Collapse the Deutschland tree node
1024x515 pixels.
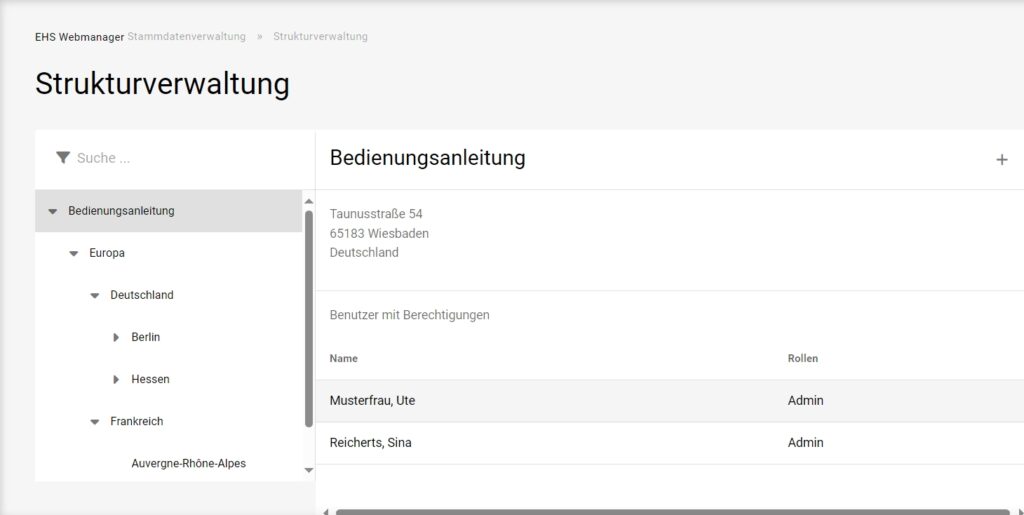(95, 296)
